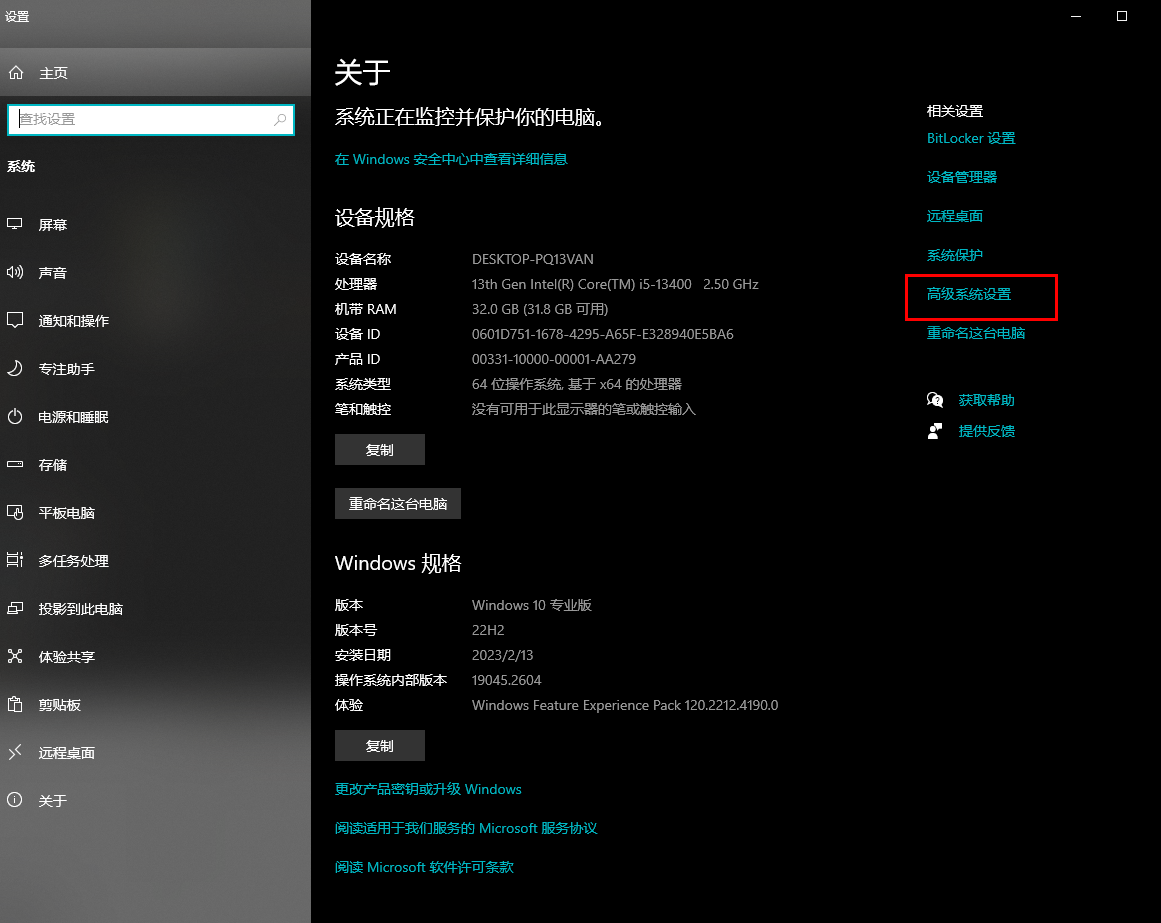
Task: Click the 声音 speaker icon
Action: [x=15, y=272]
